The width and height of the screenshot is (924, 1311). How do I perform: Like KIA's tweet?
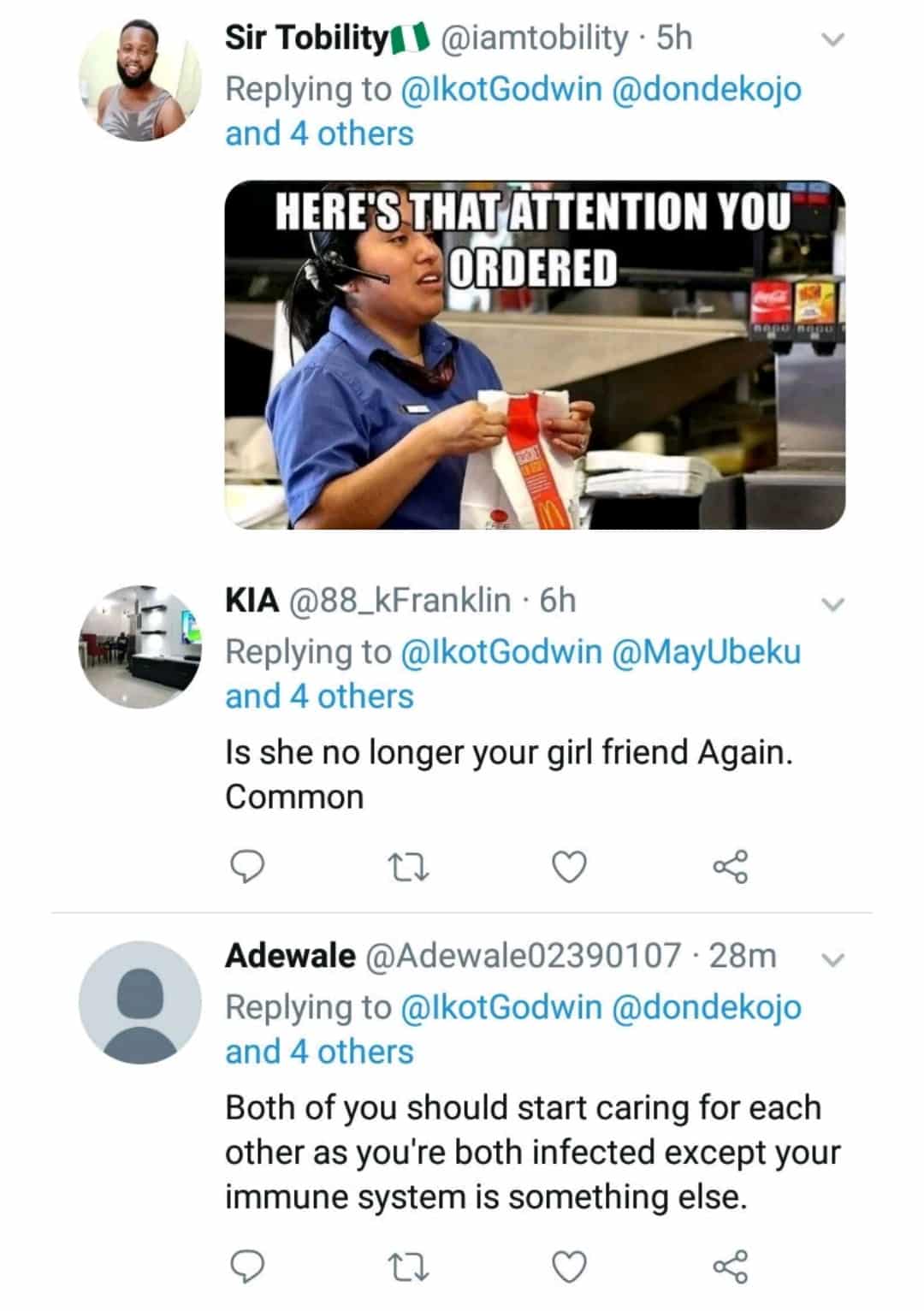tap(569, 867)
